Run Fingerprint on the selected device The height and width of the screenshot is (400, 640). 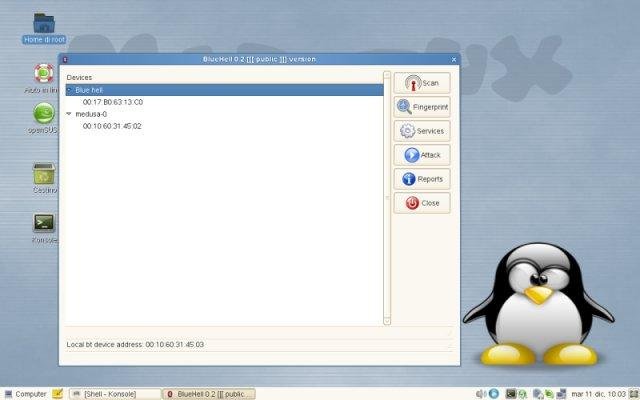(x=422, y=107)
